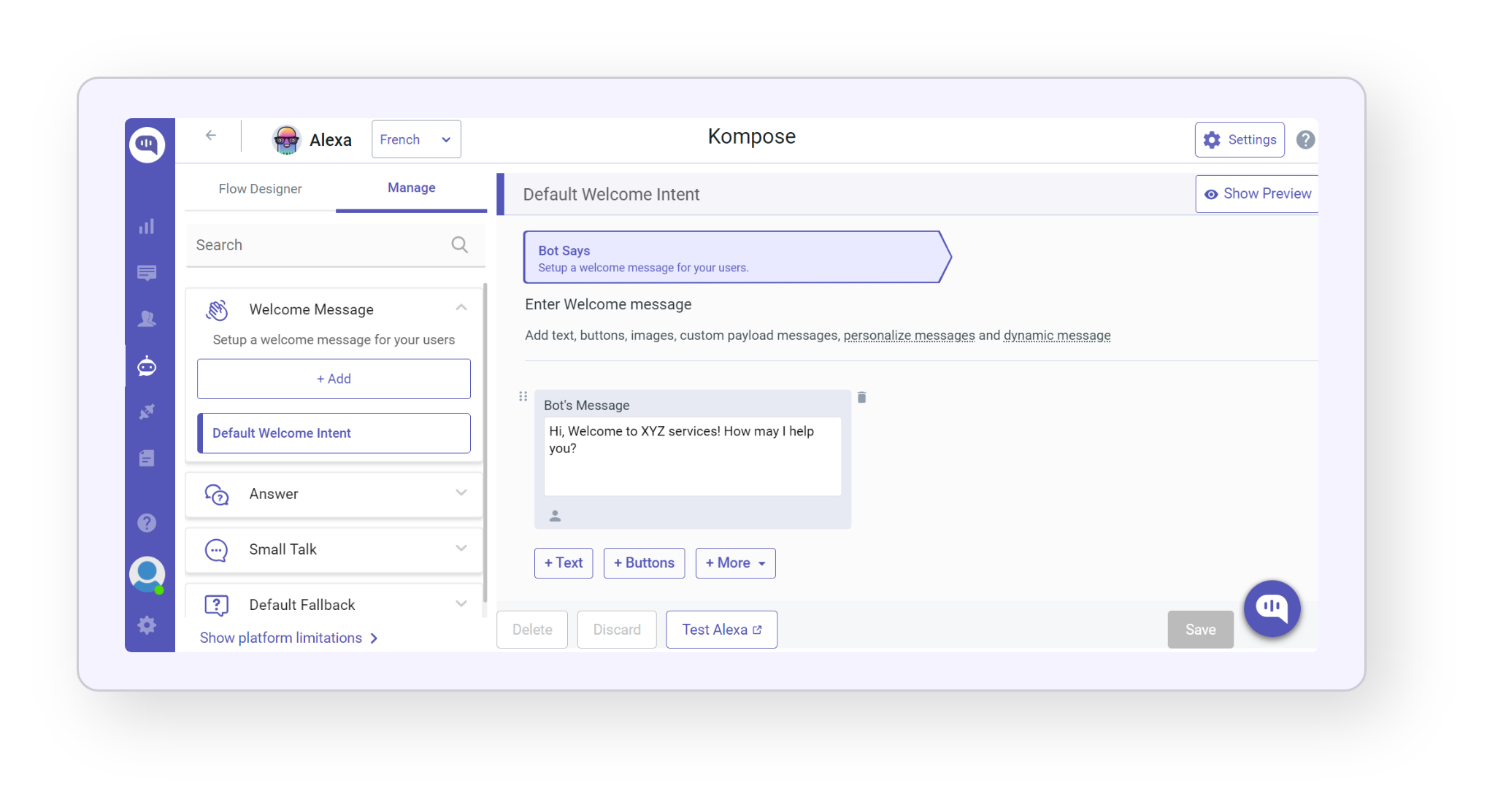Click the Show platform limitations expander
The height and width of the screenshot is (812, 1487).
click(x=289, y=637)
